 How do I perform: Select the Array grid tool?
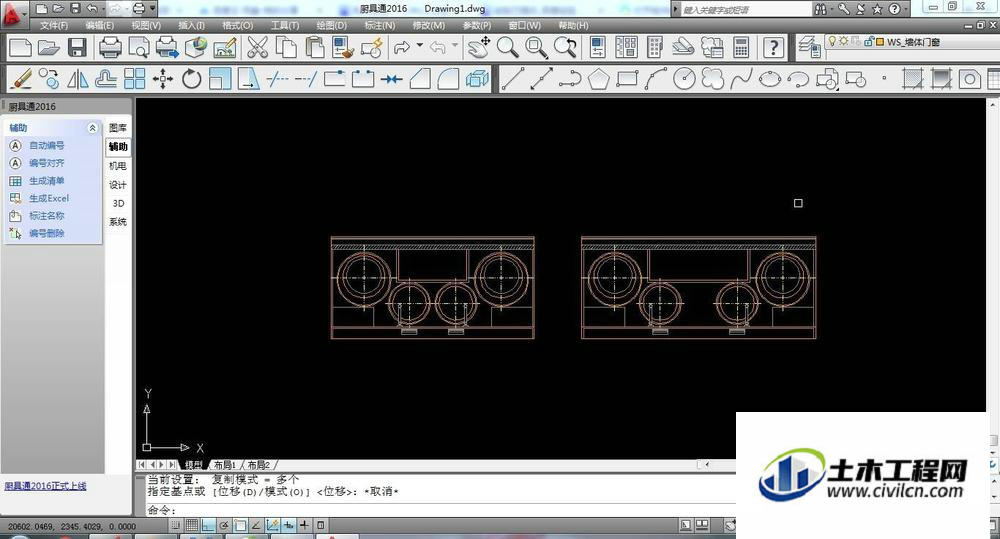tap(135, 79)
